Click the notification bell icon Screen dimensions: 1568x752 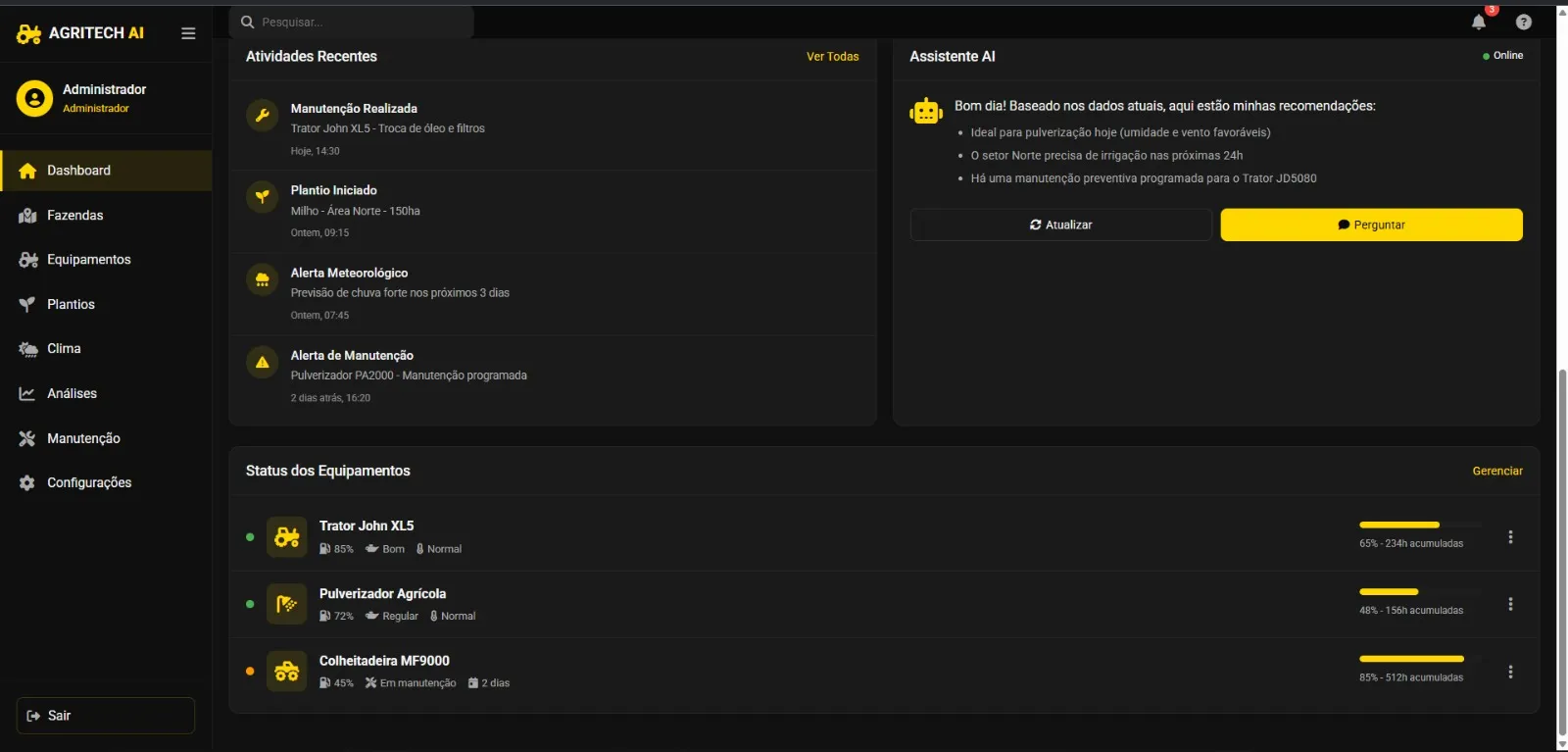[x=1478, y=23]
